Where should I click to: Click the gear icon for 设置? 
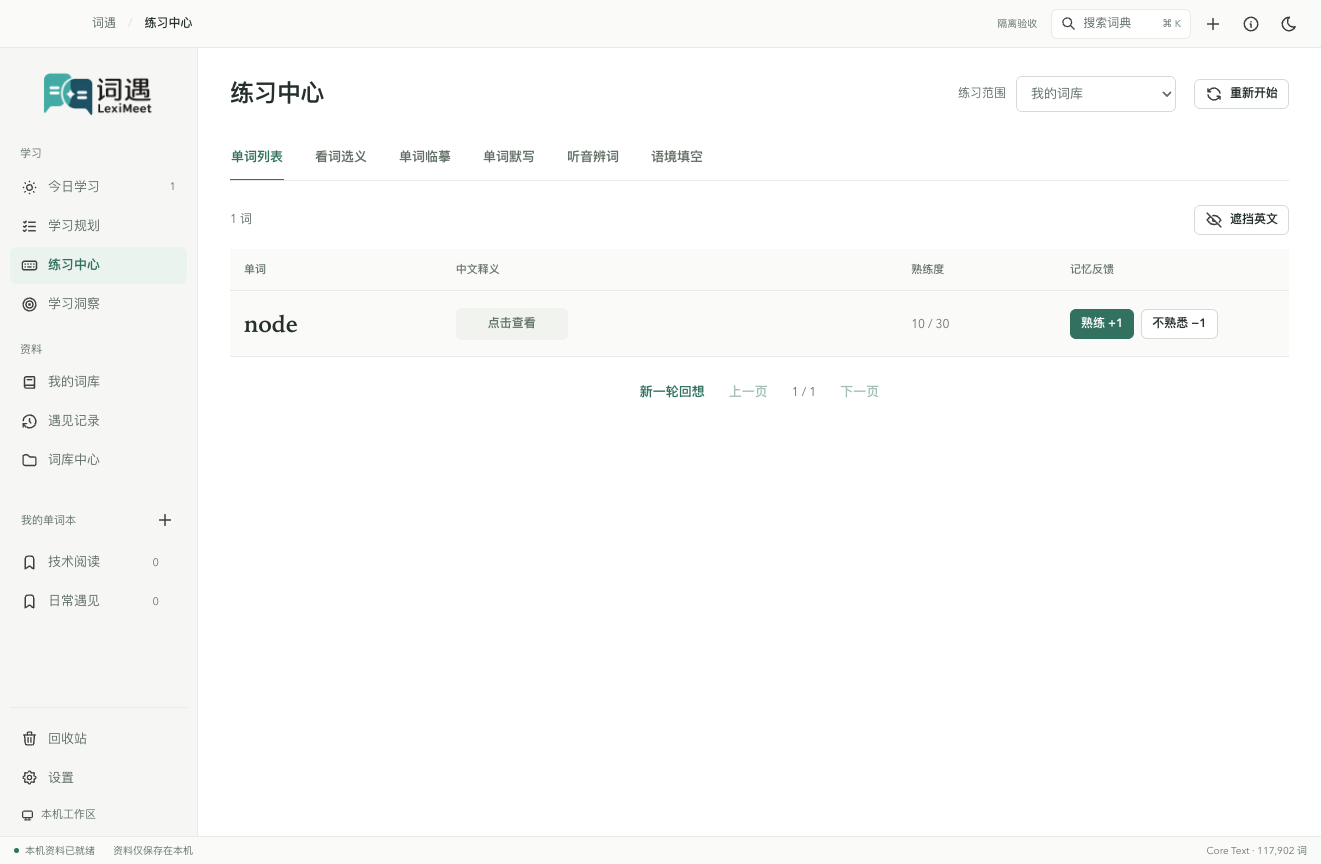tap(29, 777)
